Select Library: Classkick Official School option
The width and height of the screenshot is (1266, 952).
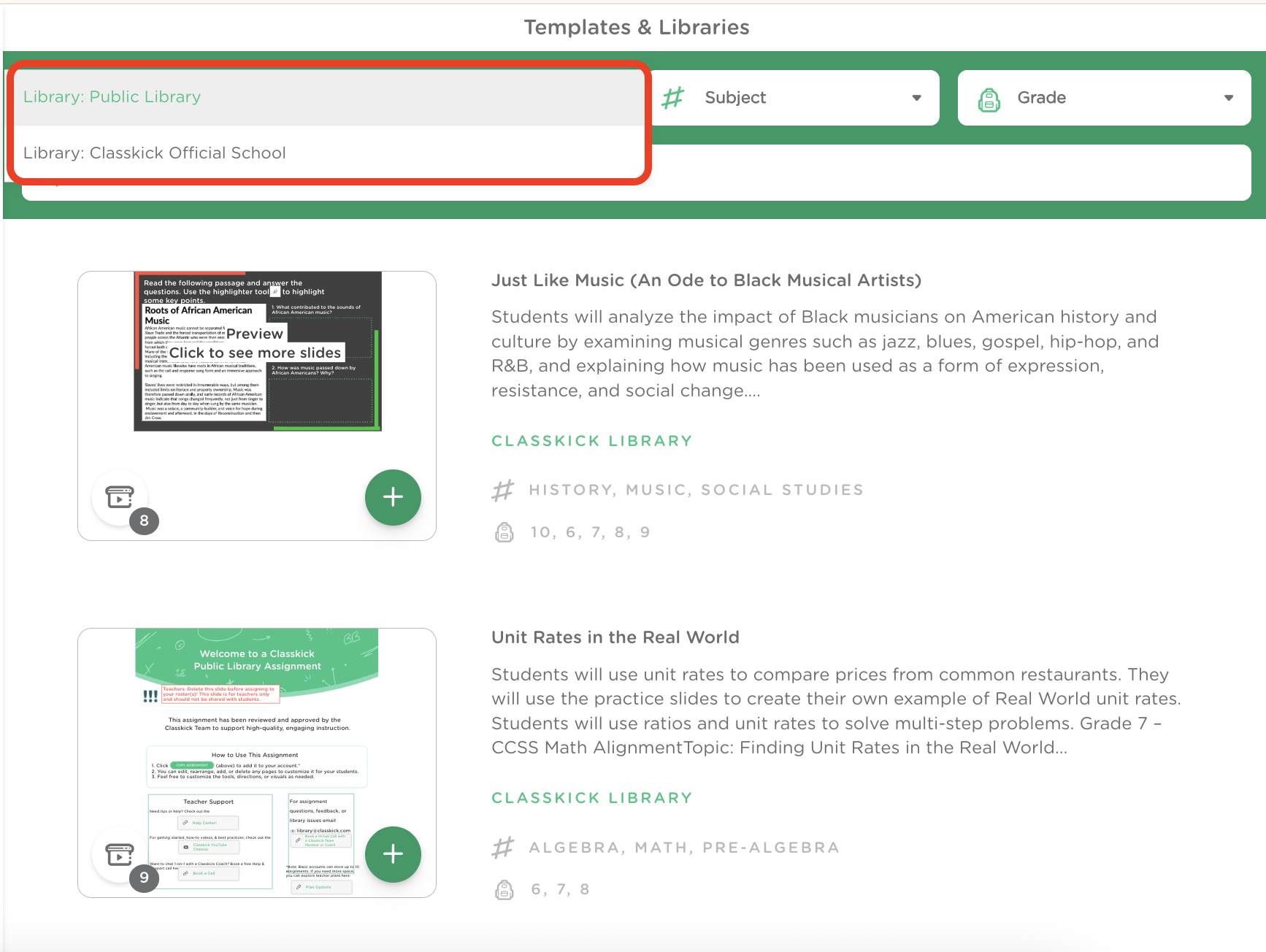tap(329, 153)
